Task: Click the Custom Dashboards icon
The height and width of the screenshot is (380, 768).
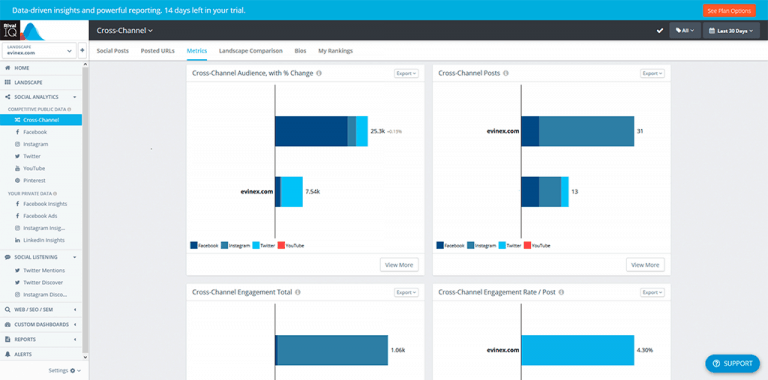Action: [7, 324]
